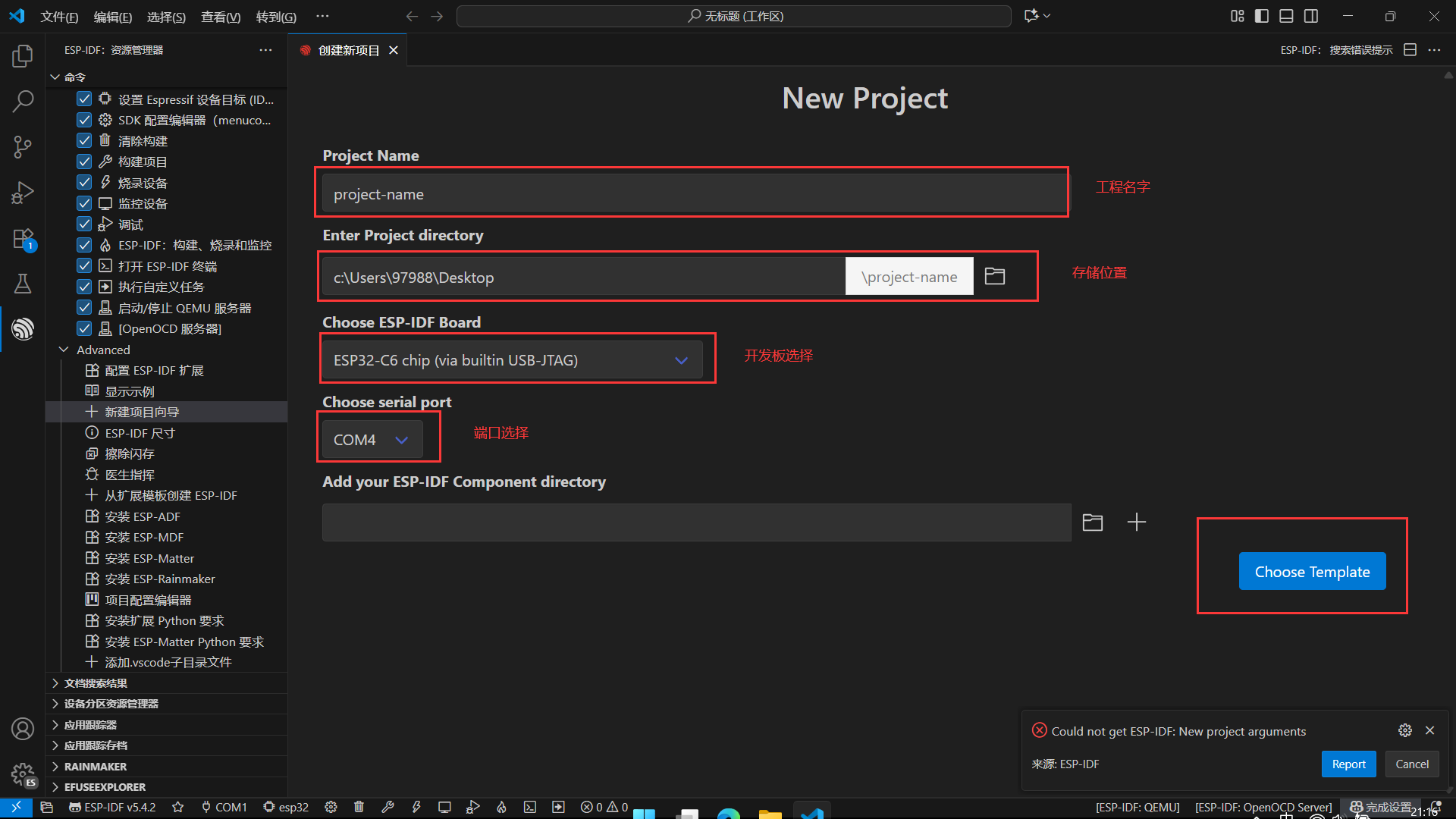Toggle checkbox for 构建项目
1456x819 pixels.
pyautogui.click(x=84, y=162)
